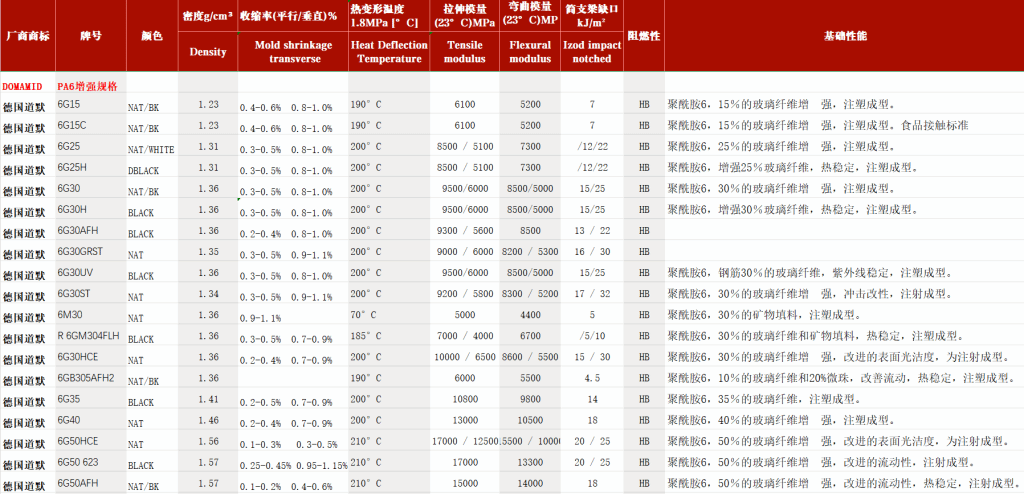
Task: Click the DBLACK color cell
Action: pyautogui.click(x=144, y=171)
